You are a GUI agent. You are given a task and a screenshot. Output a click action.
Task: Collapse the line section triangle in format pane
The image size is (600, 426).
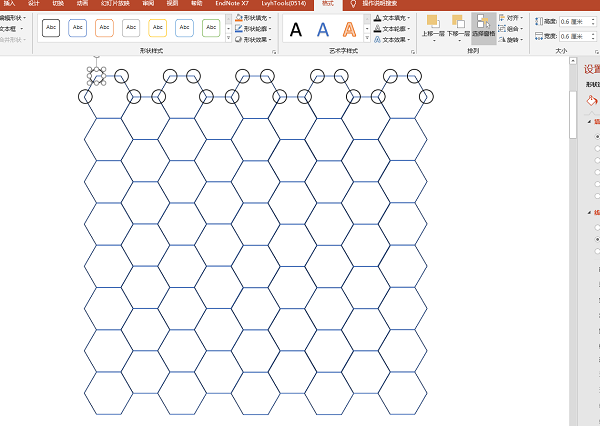point(589,212)
